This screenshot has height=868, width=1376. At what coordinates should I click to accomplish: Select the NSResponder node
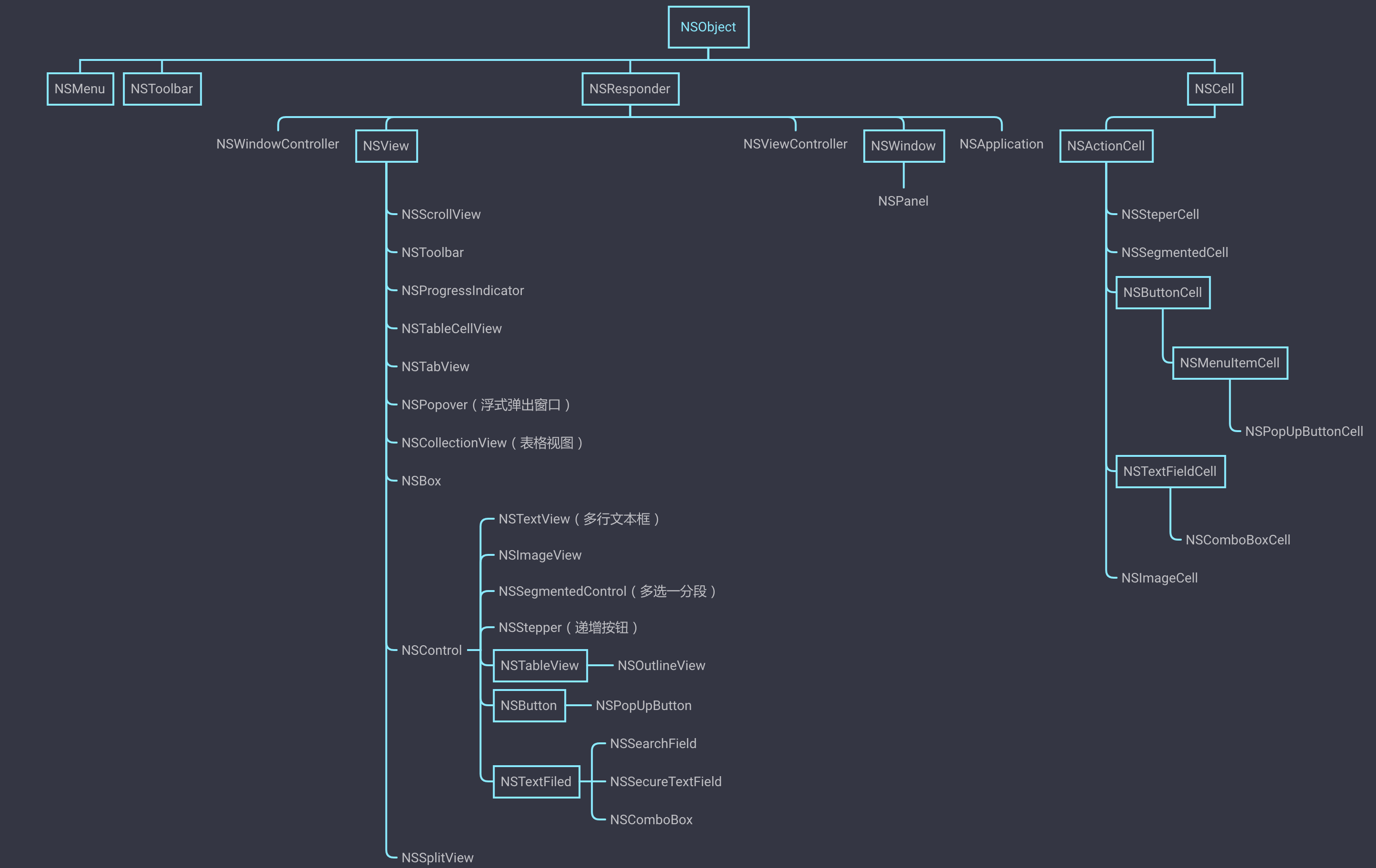(630, 89)
